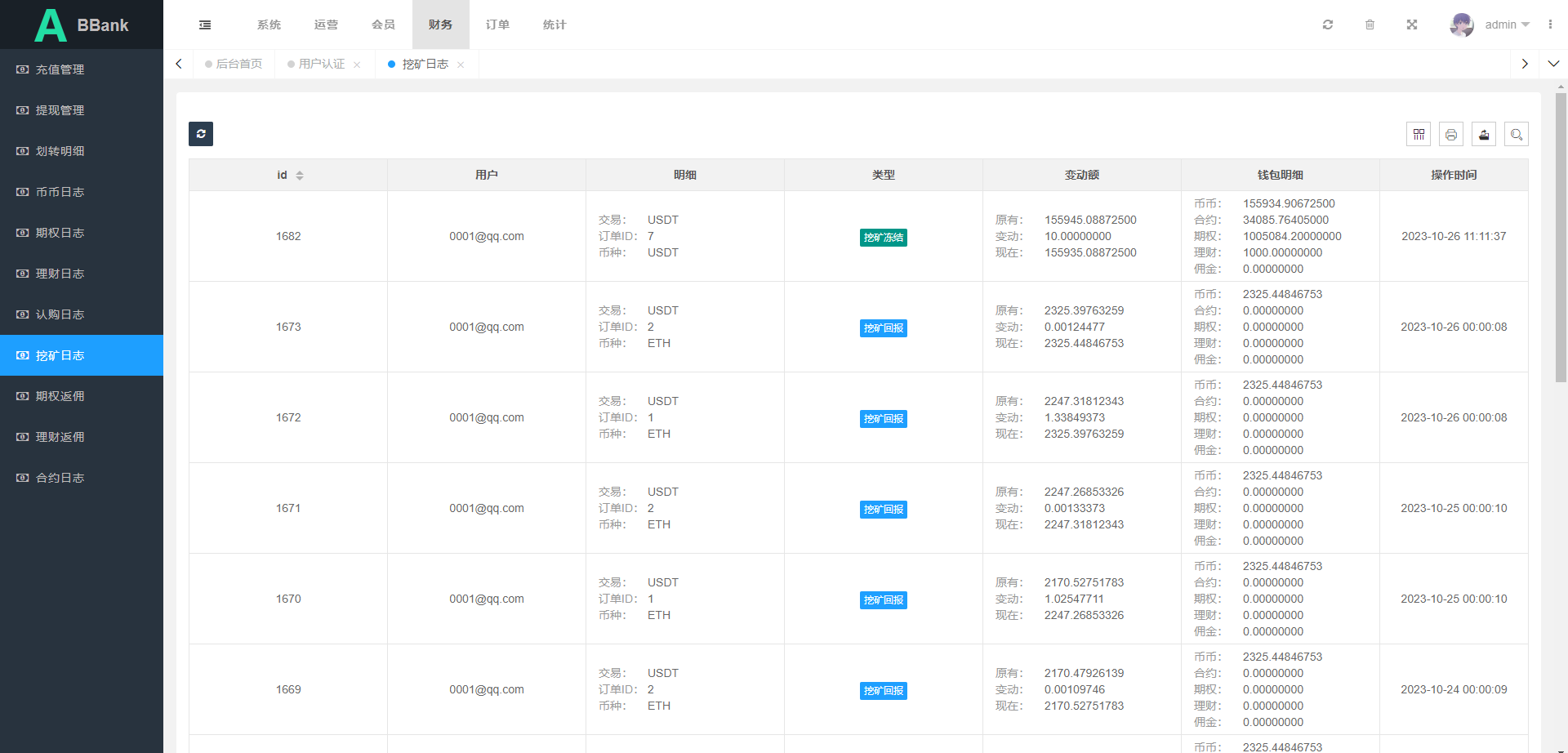
Task: Export table data icon
Action: [x=1484, y=135]
